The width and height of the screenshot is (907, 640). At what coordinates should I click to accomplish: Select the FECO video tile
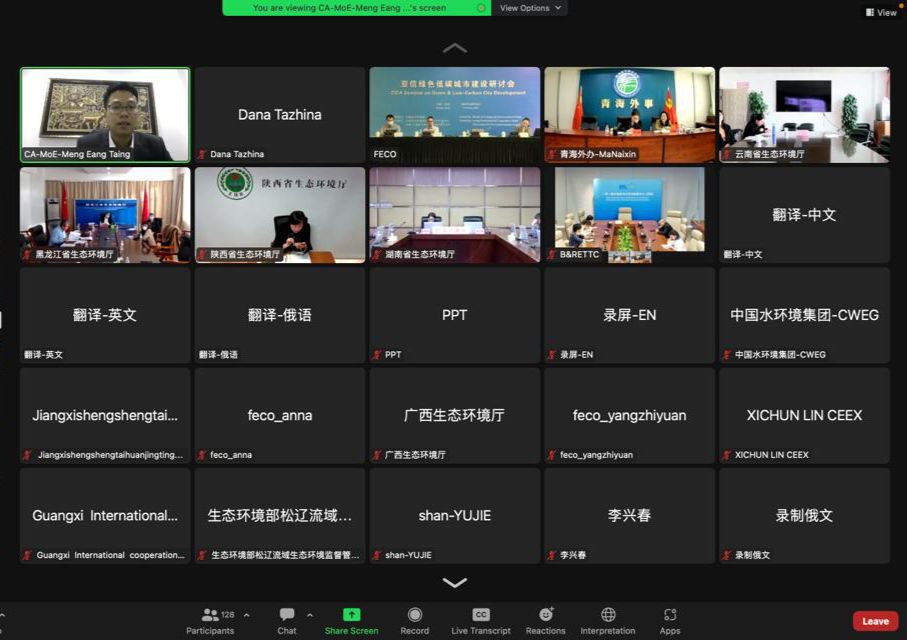pyautogui.click(x=455, y=114)
